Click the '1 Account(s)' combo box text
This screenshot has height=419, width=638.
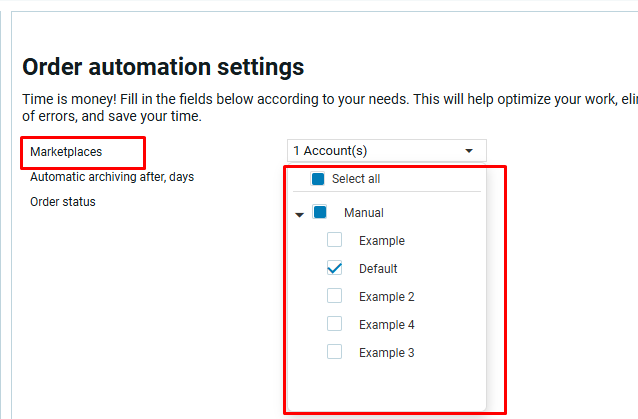[x=330, y=151]
